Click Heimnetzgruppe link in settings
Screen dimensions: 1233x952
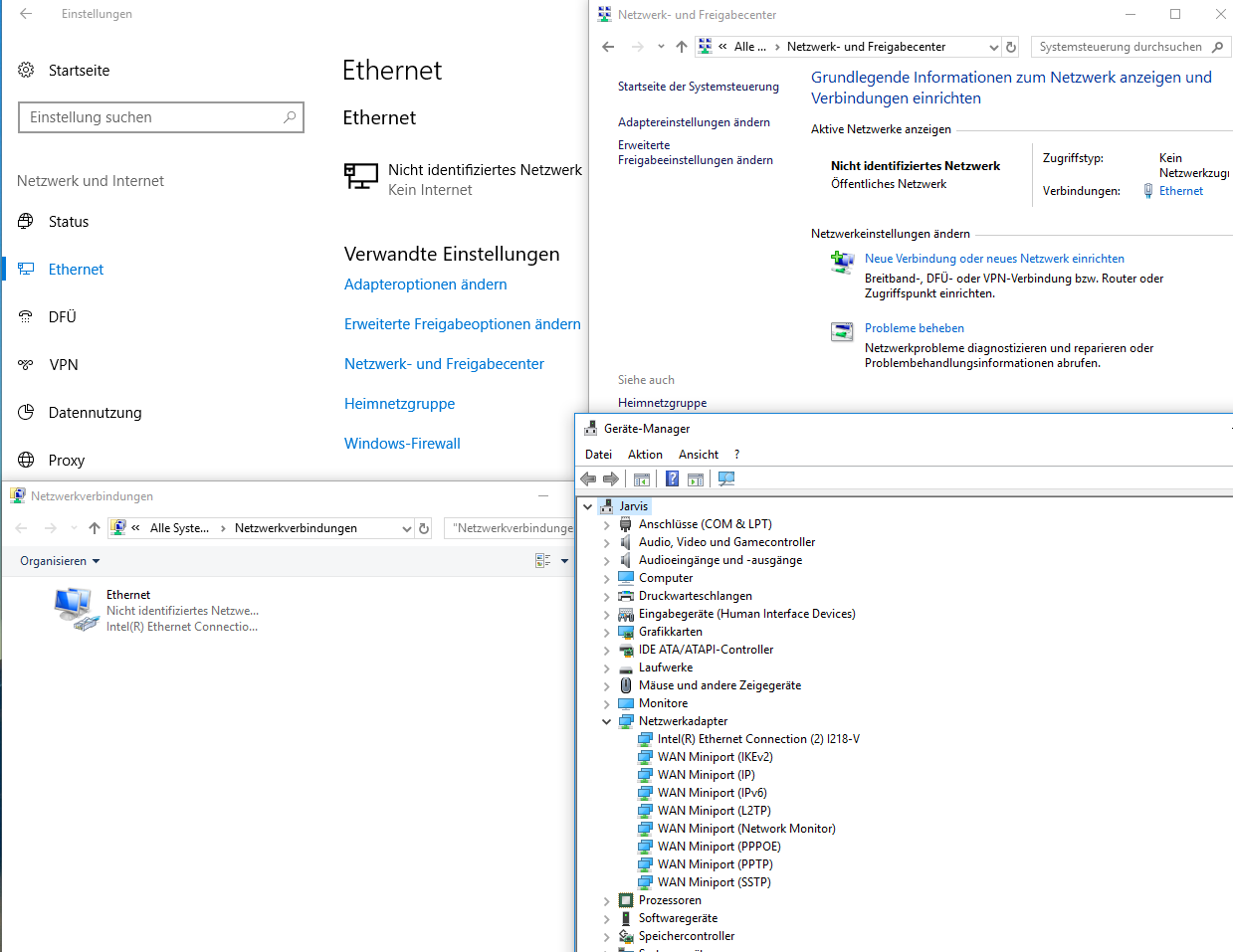coord(400,404)
